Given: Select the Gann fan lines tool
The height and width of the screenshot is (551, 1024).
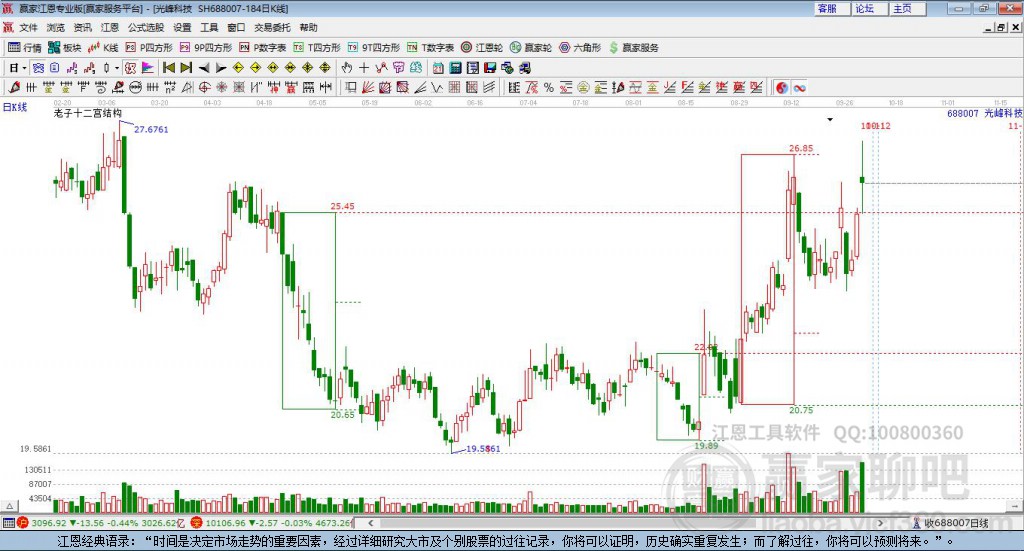Looking at the screenshot, I should click(368, 87).
